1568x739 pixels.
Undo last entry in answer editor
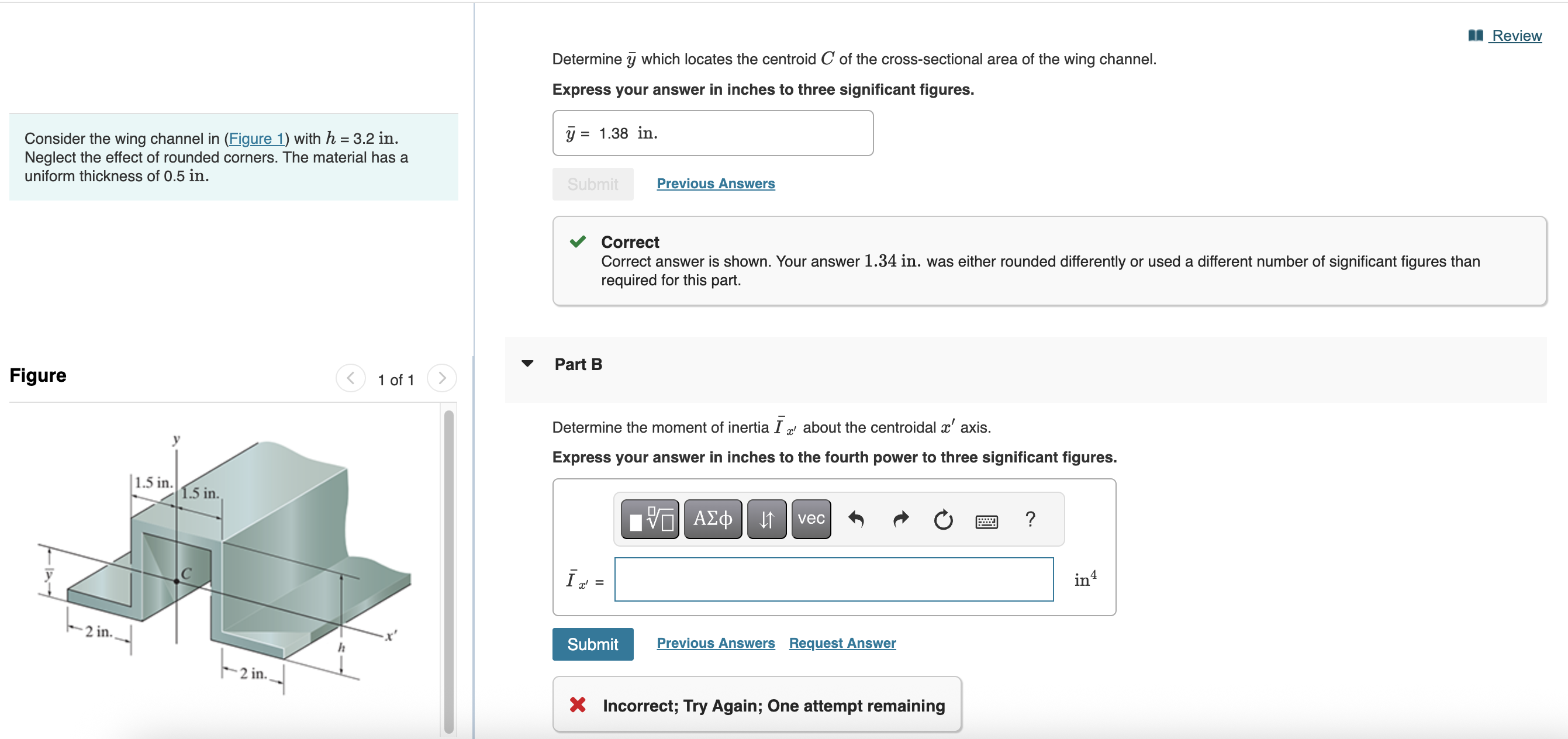(856, 519)
